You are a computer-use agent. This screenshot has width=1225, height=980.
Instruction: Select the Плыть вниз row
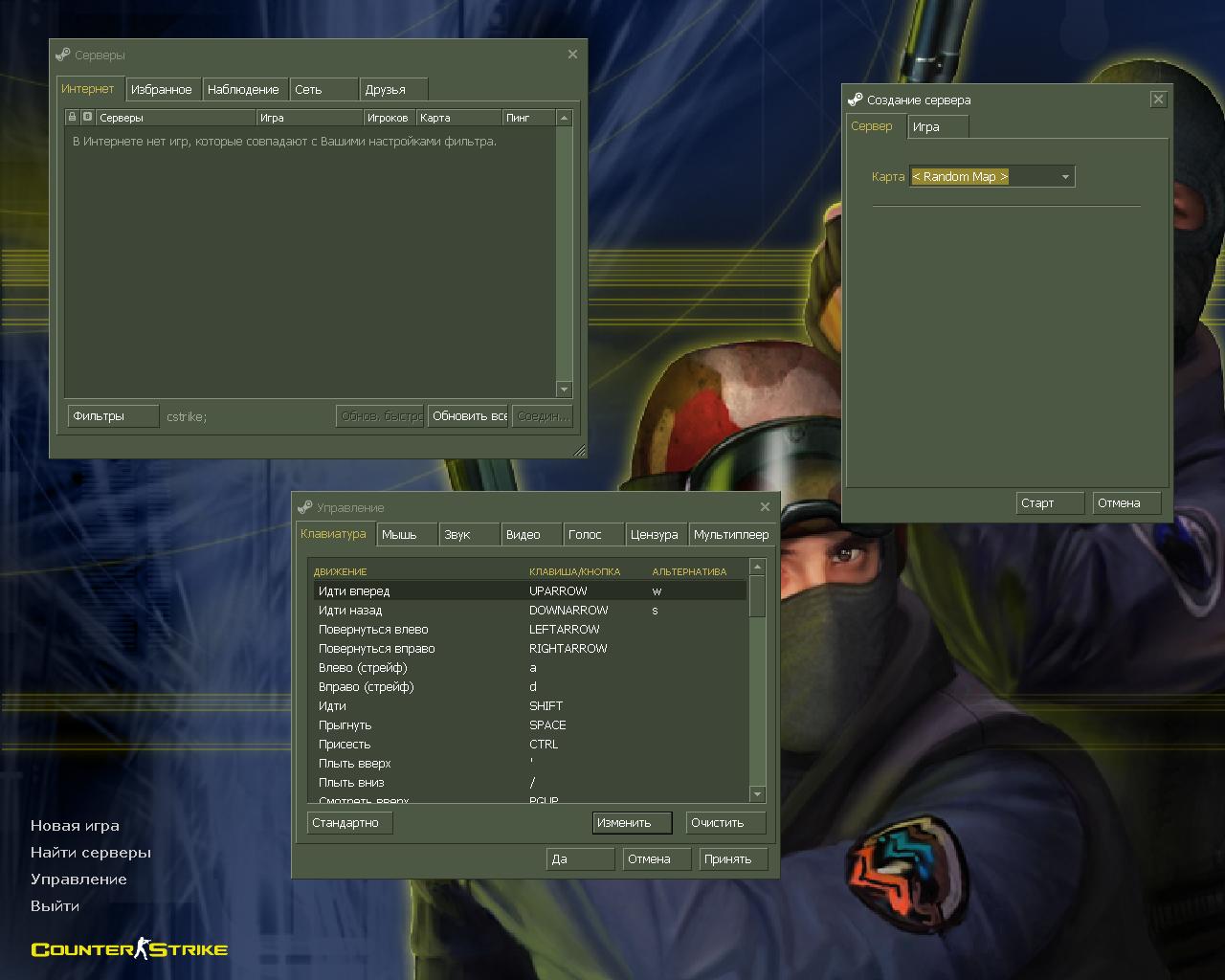coord(530,782)
